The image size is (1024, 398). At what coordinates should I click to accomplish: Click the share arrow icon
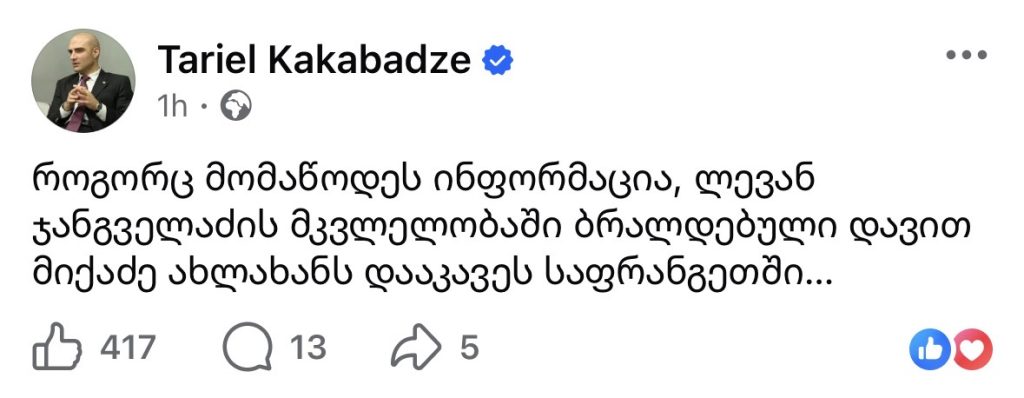pos(416,347)
